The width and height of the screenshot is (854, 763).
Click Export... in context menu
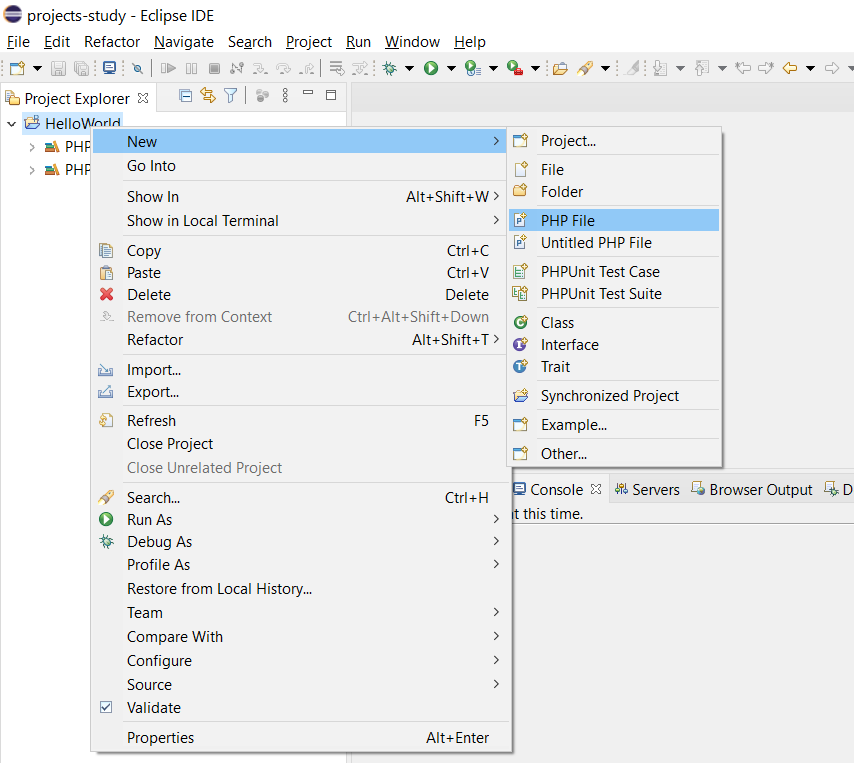(x=301, y=392)
